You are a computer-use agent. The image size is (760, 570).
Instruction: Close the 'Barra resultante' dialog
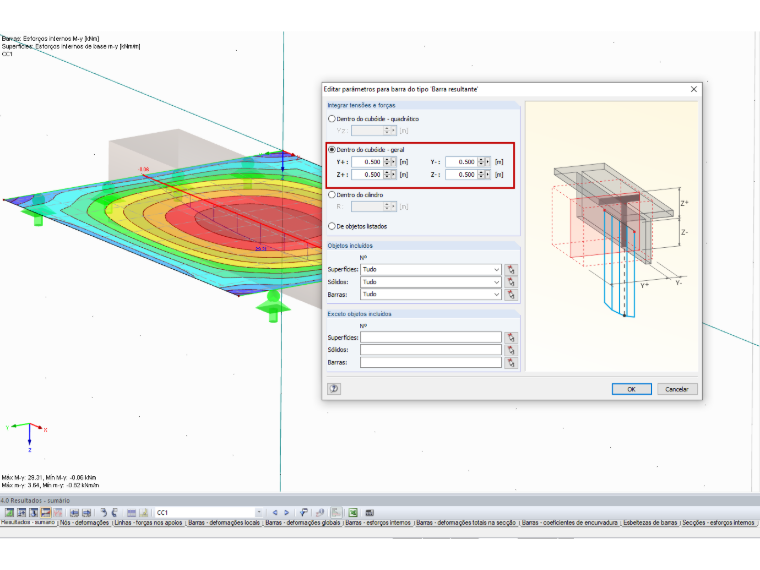pyautogui.click(x=694, y=89)
